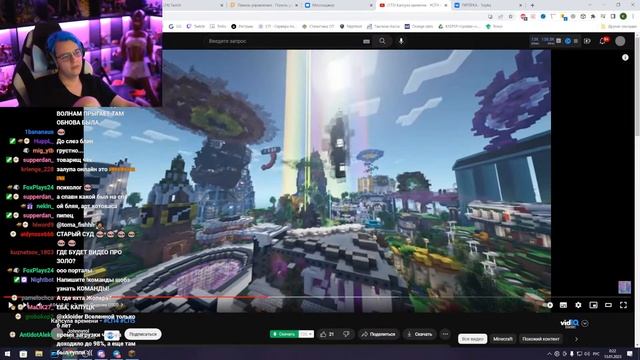Close the Trello tab
The image size is (640, 360).
click(x=520, y=5)
